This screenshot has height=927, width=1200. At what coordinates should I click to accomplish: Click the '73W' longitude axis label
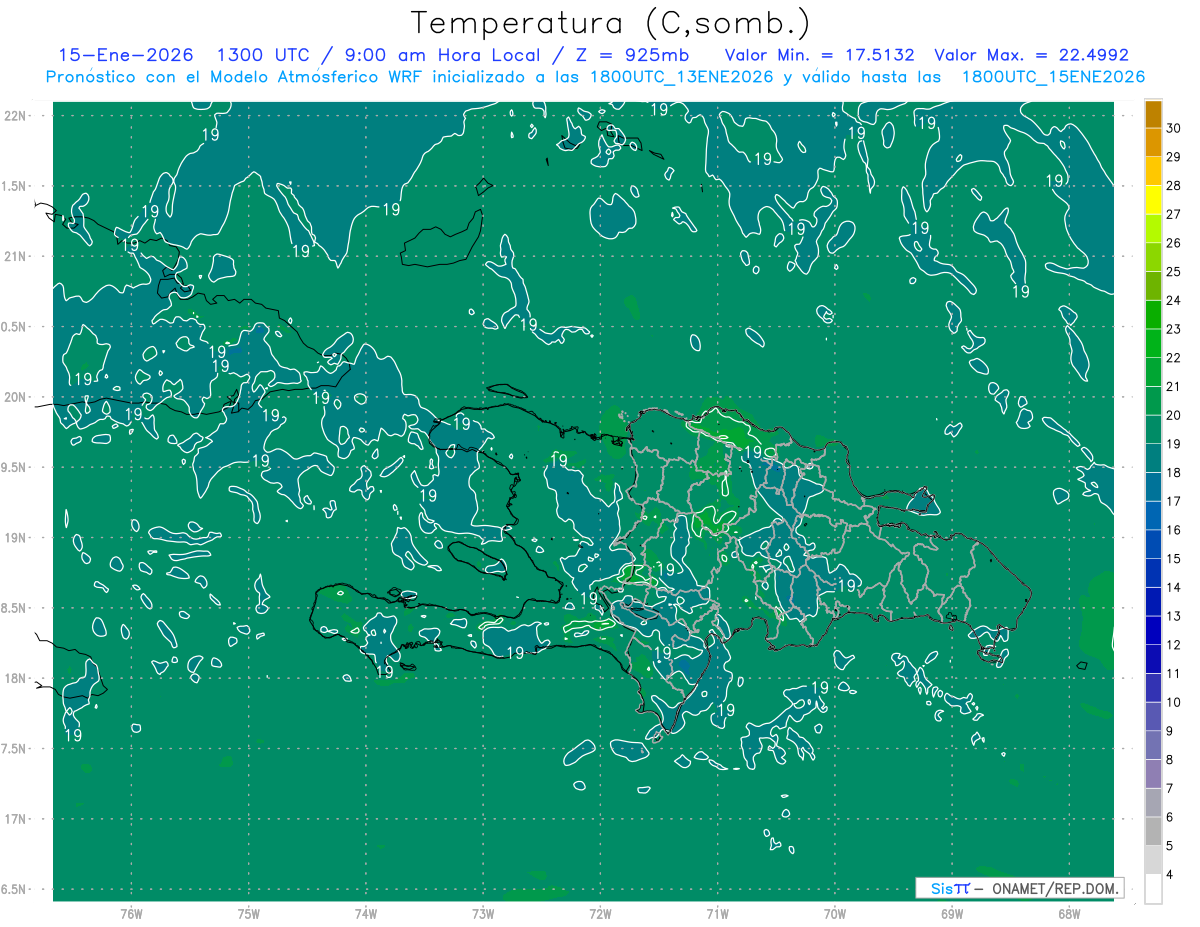483,914
